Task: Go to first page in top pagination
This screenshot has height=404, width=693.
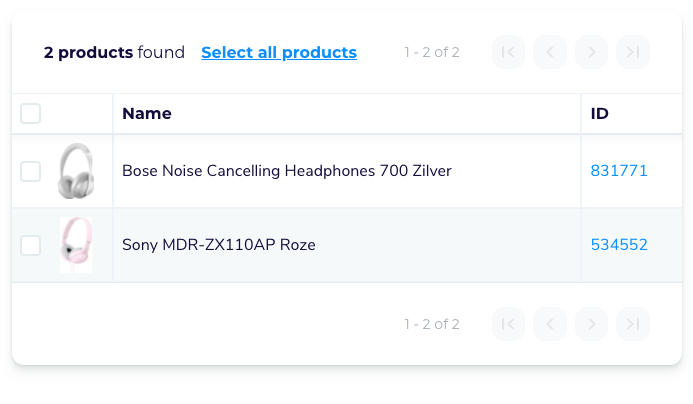Action: pos(508,52)
